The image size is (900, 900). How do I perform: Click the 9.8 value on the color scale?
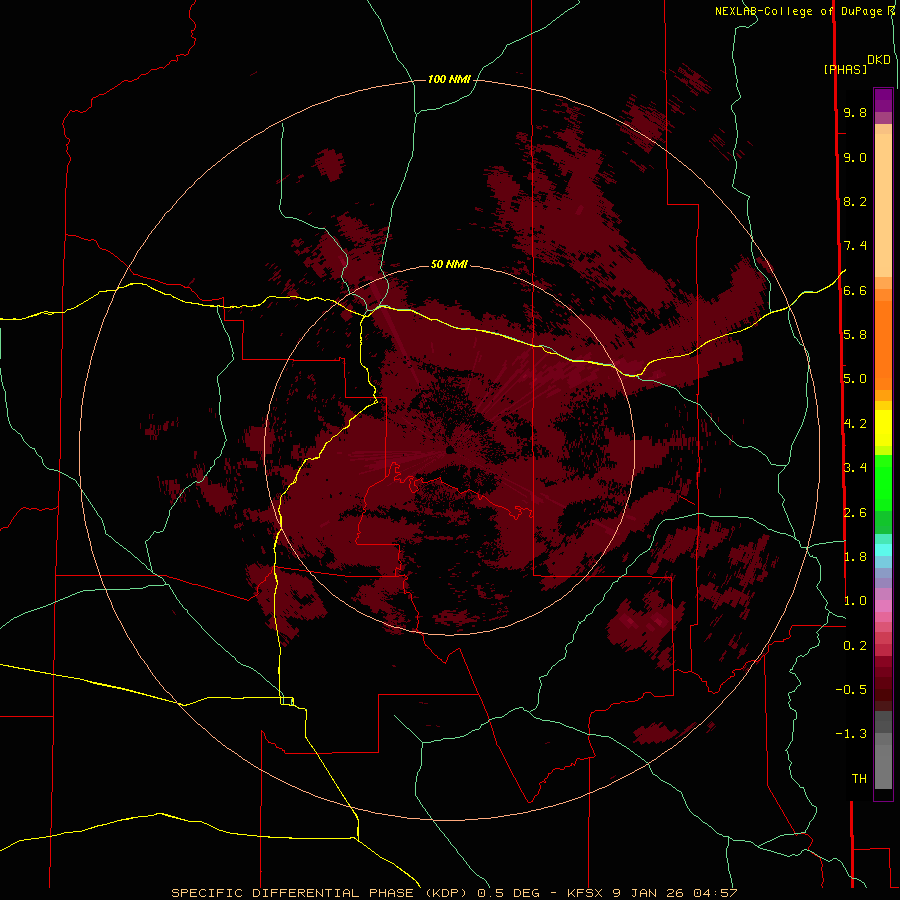(x=855, y=112)
